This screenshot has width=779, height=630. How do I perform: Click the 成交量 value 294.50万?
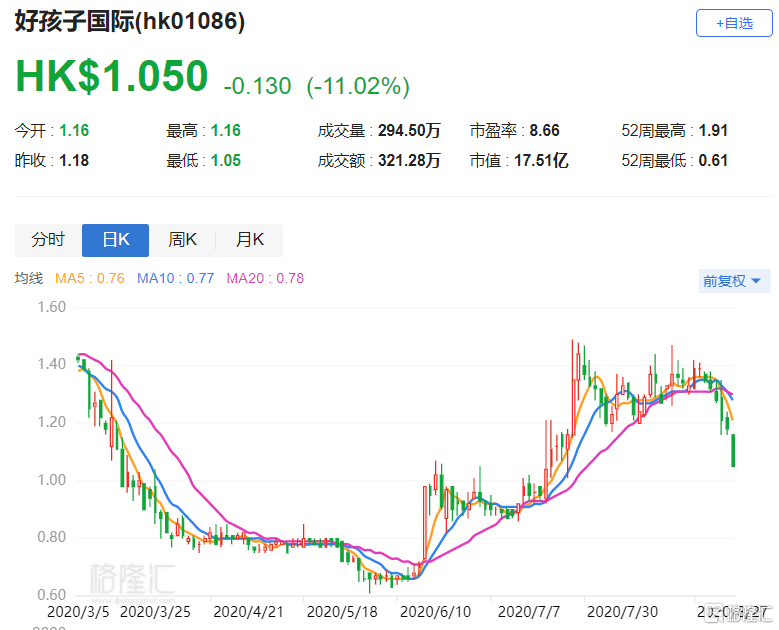409,131
